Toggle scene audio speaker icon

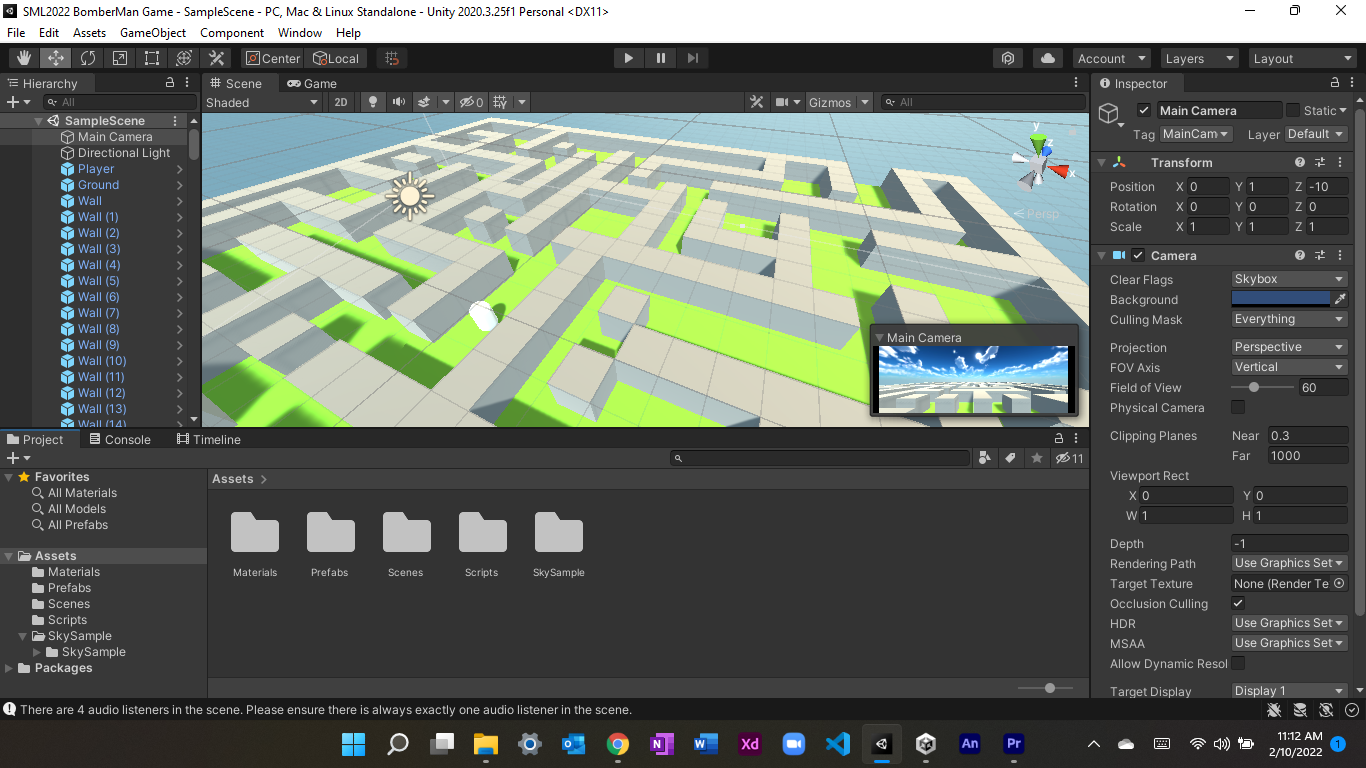click(399, 102)
